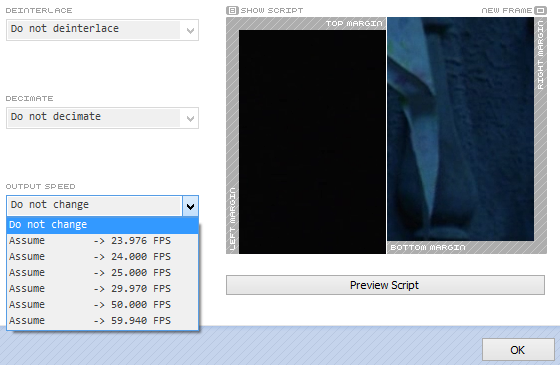Open the Decimate dropdown
Image resolution: width=560 pixels, height=365 pixels.
[102, 118]
